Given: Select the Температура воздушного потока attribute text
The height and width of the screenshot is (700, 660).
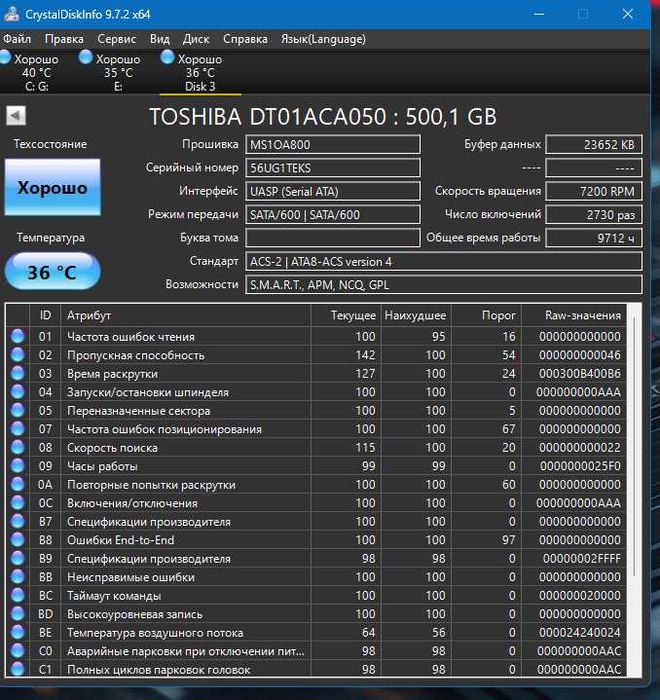Looking at the screenshot, I should click(155, 633).
